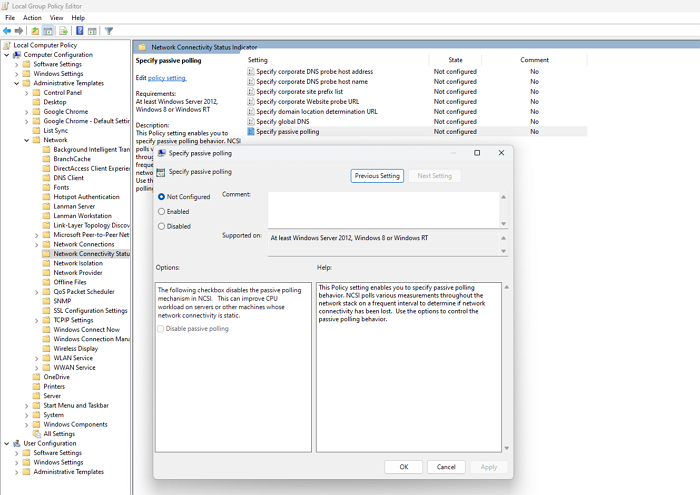Click Cancel in the policy dialog
Image resolution: width=700 pixels, height=495 pixels.
[446, 467]
